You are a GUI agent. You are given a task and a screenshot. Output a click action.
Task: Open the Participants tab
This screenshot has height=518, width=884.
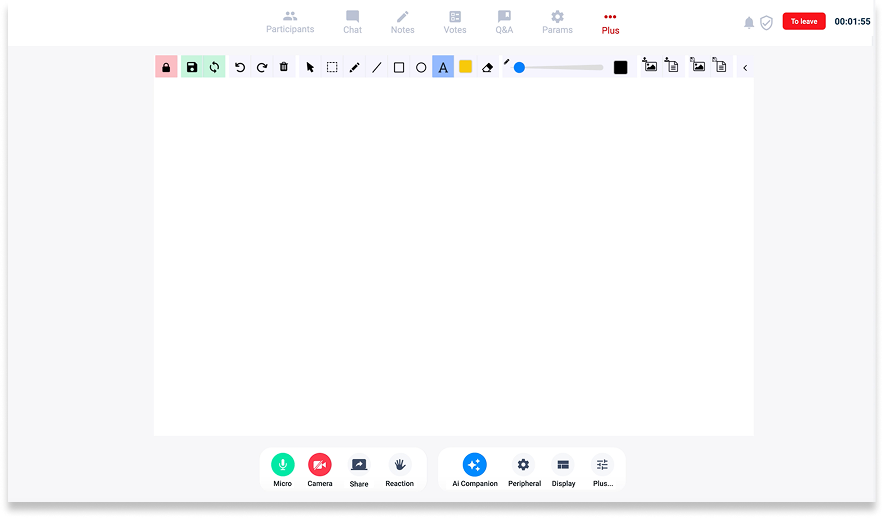pos(290,22)
